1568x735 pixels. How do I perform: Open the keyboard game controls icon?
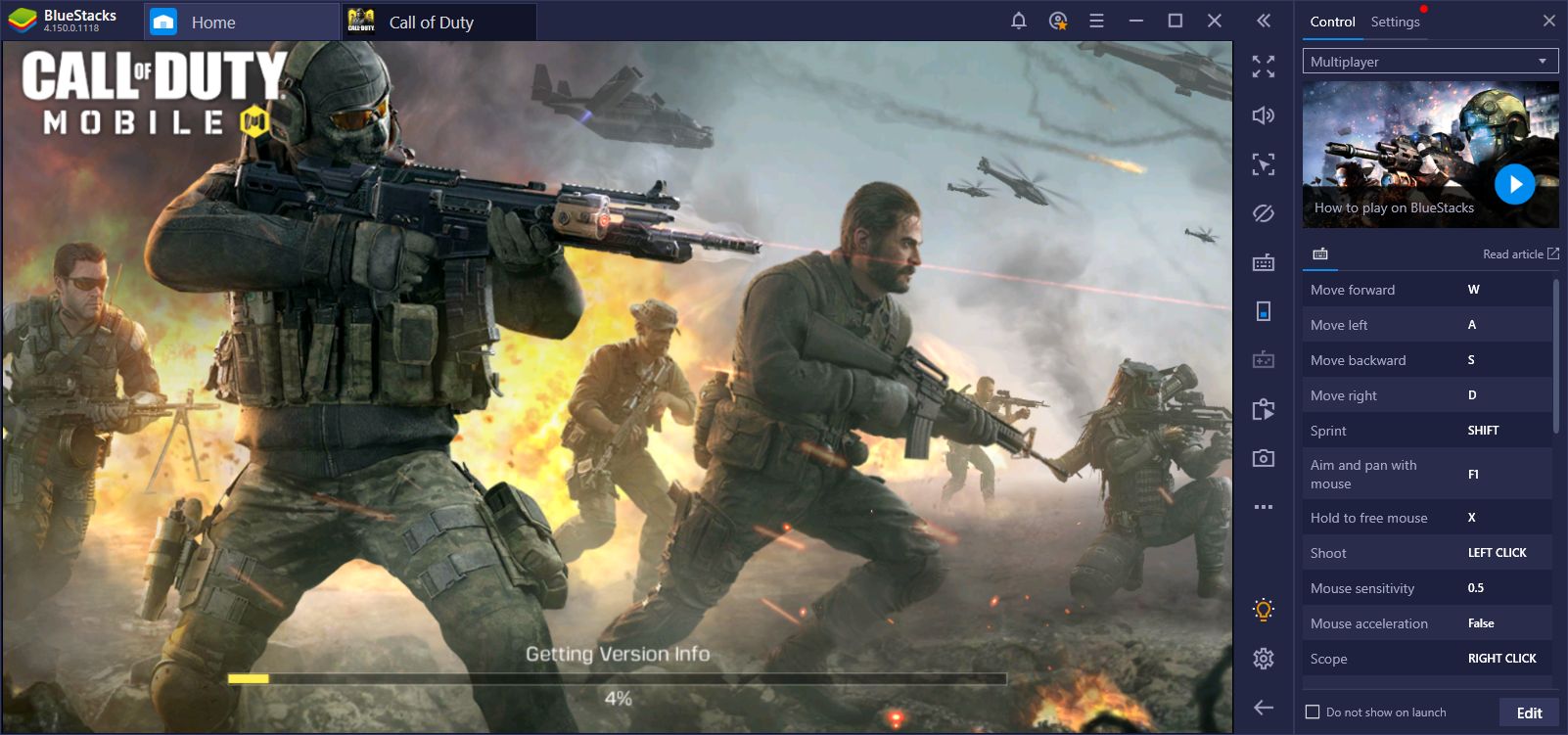1264,262
